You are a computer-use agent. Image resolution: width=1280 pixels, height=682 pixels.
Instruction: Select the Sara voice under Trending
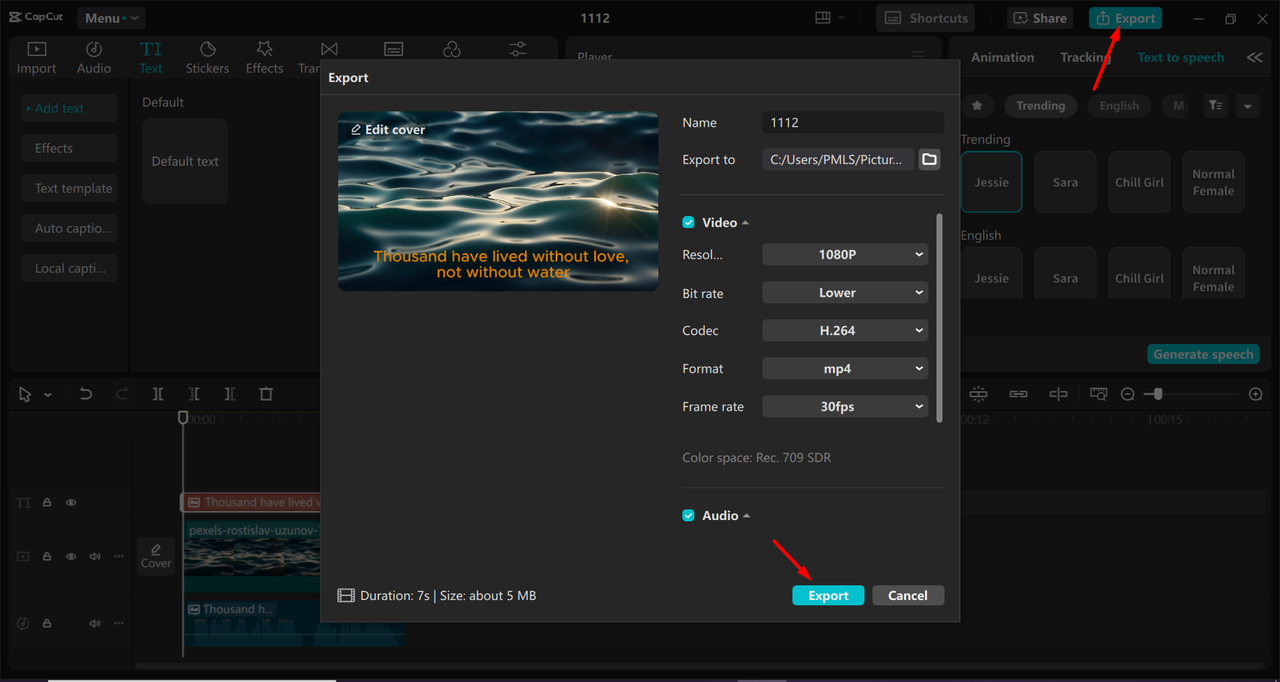pos(1065,182)
